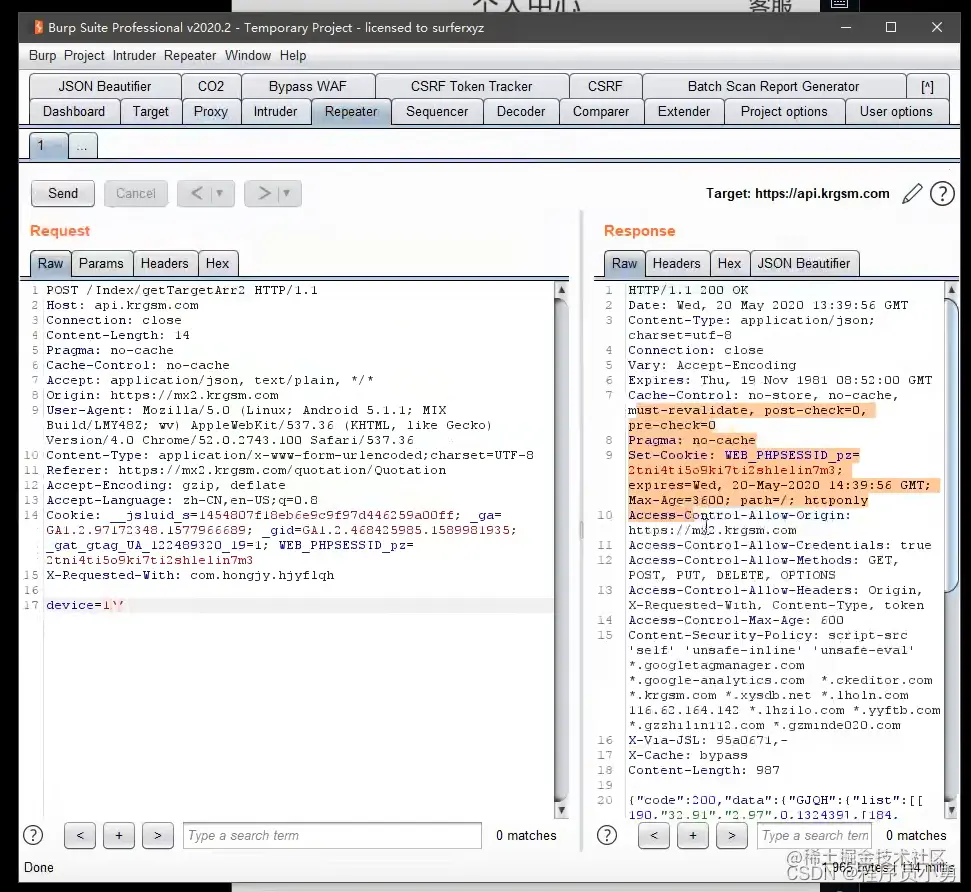The image size is (971, 892).
Task: Click response search plus options button
Action: pos(693,836)
